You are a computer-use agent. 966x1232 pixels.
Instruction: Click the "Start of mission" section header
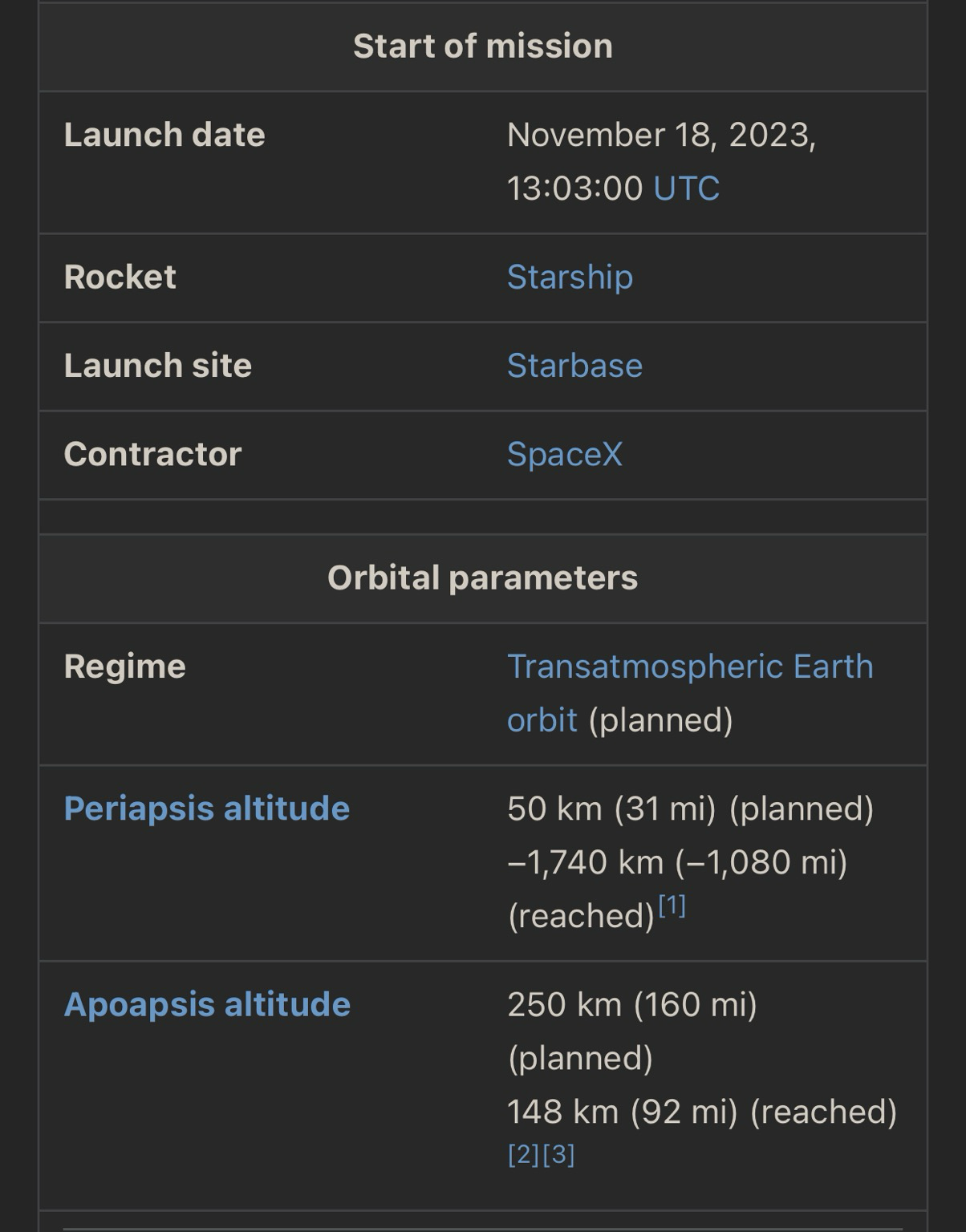pos(482,47)
